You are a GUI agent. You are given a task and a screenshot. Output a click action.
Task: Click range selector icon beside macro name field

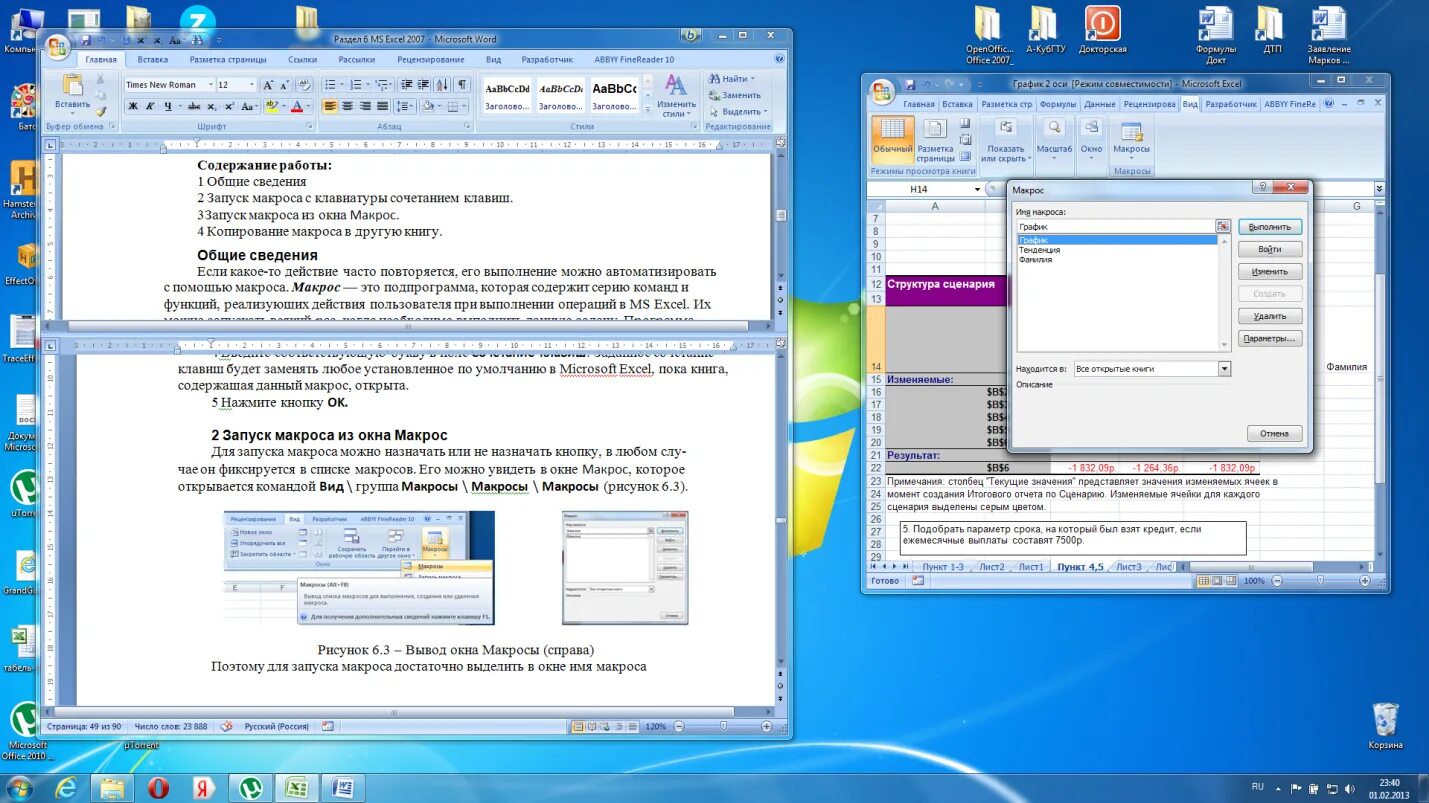pyautogui.click(x=1223, y=226)
